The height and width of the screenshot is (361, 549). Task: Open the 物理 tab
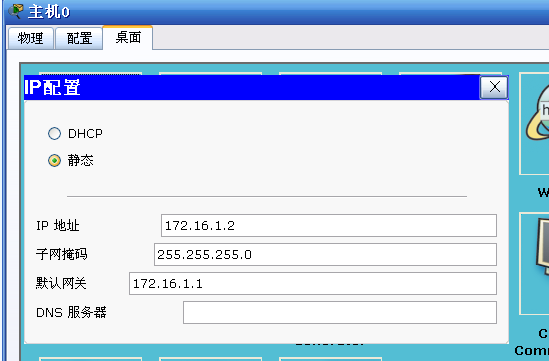click(31, 38)
